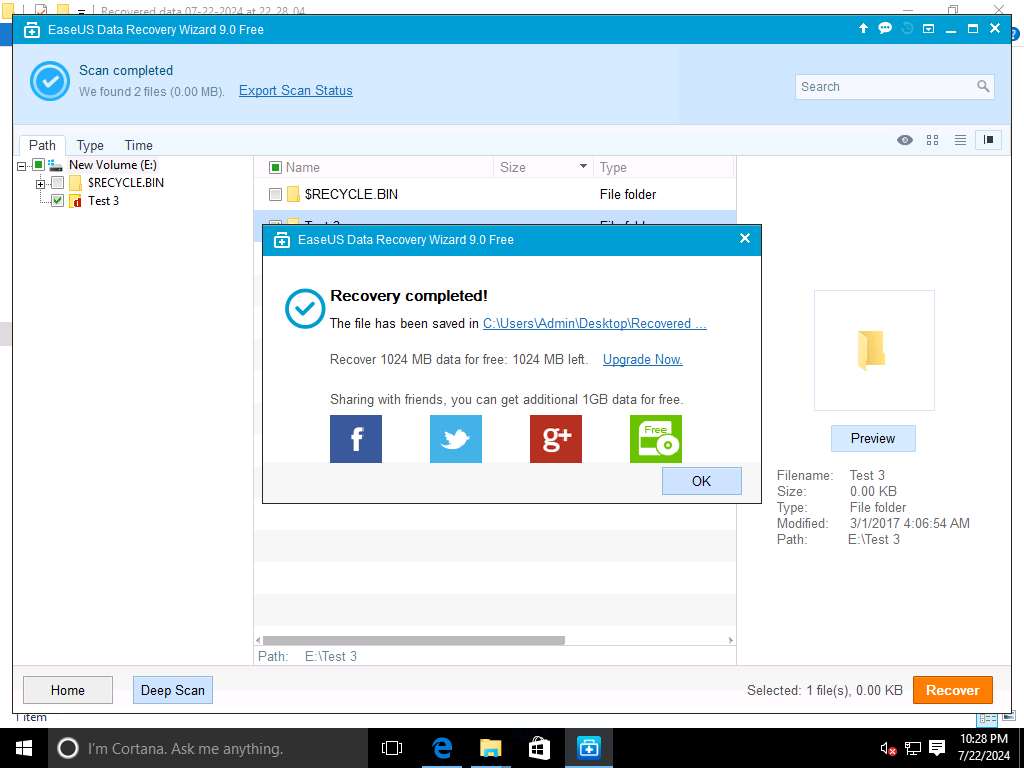
Task: Click the Preview button
Action: (873, 438)
